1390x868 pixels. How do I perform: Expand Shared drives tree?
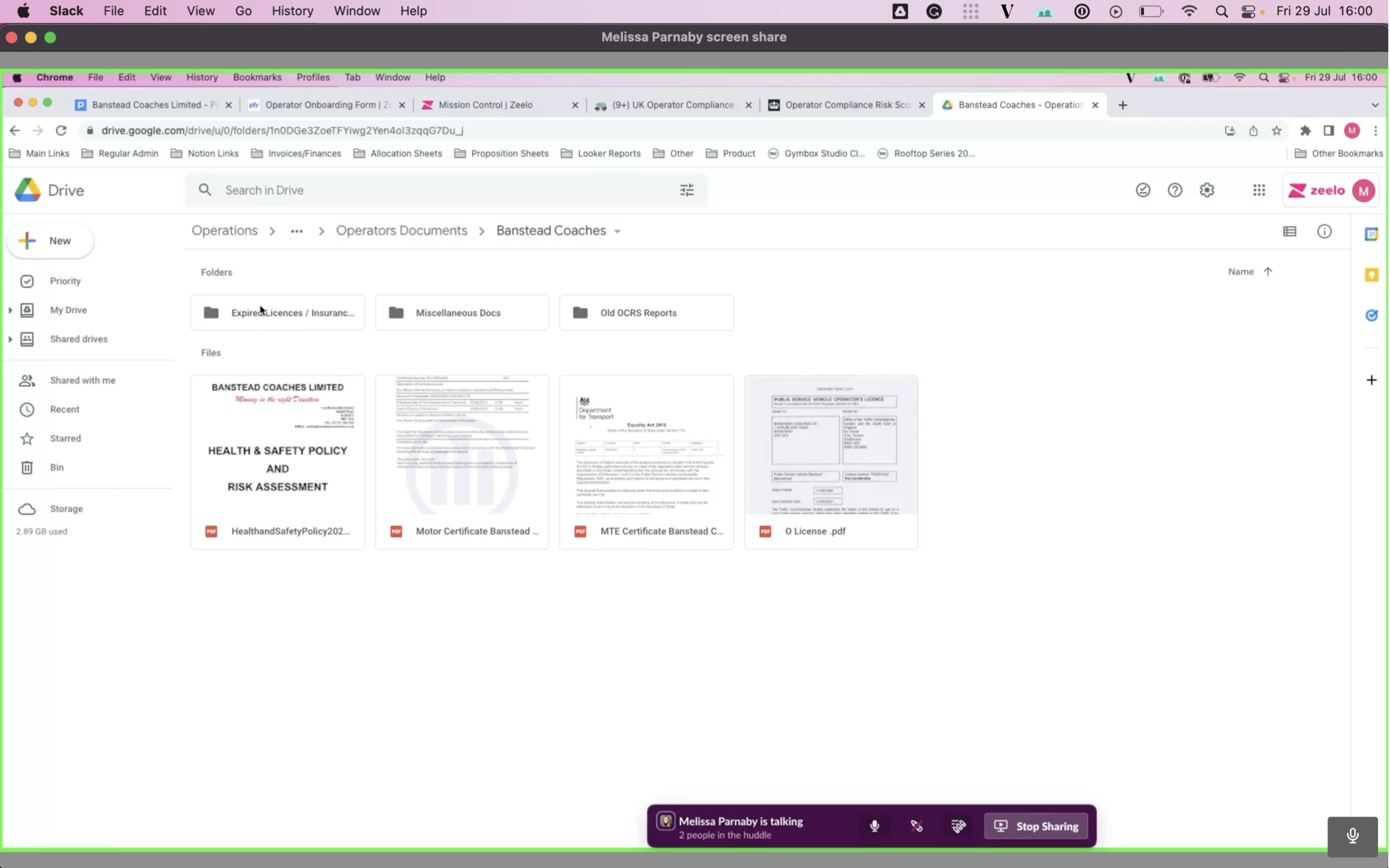10,339
